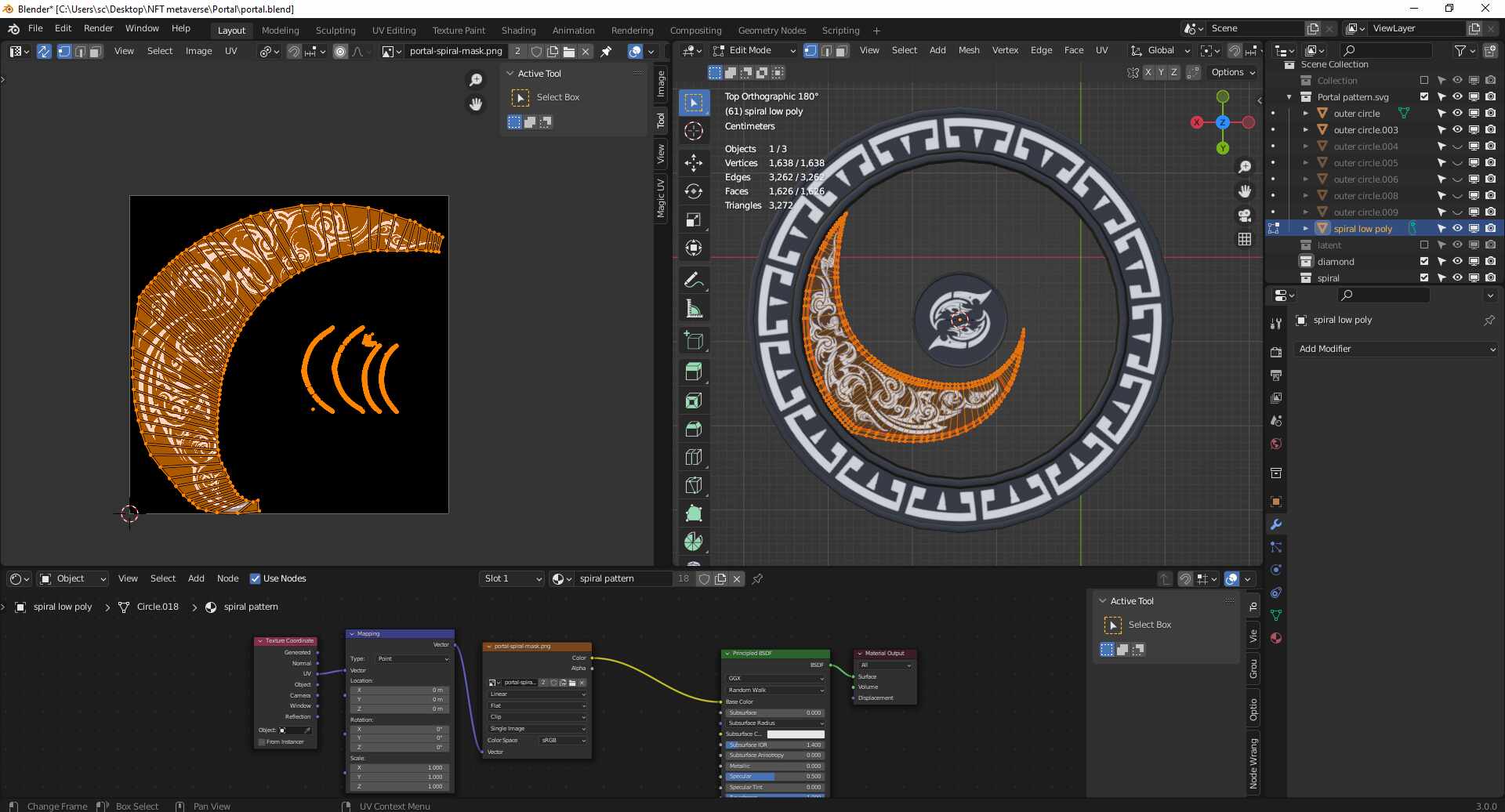
Task: Toggle visibility of spiral low poly
Action: pos(1457,229)
